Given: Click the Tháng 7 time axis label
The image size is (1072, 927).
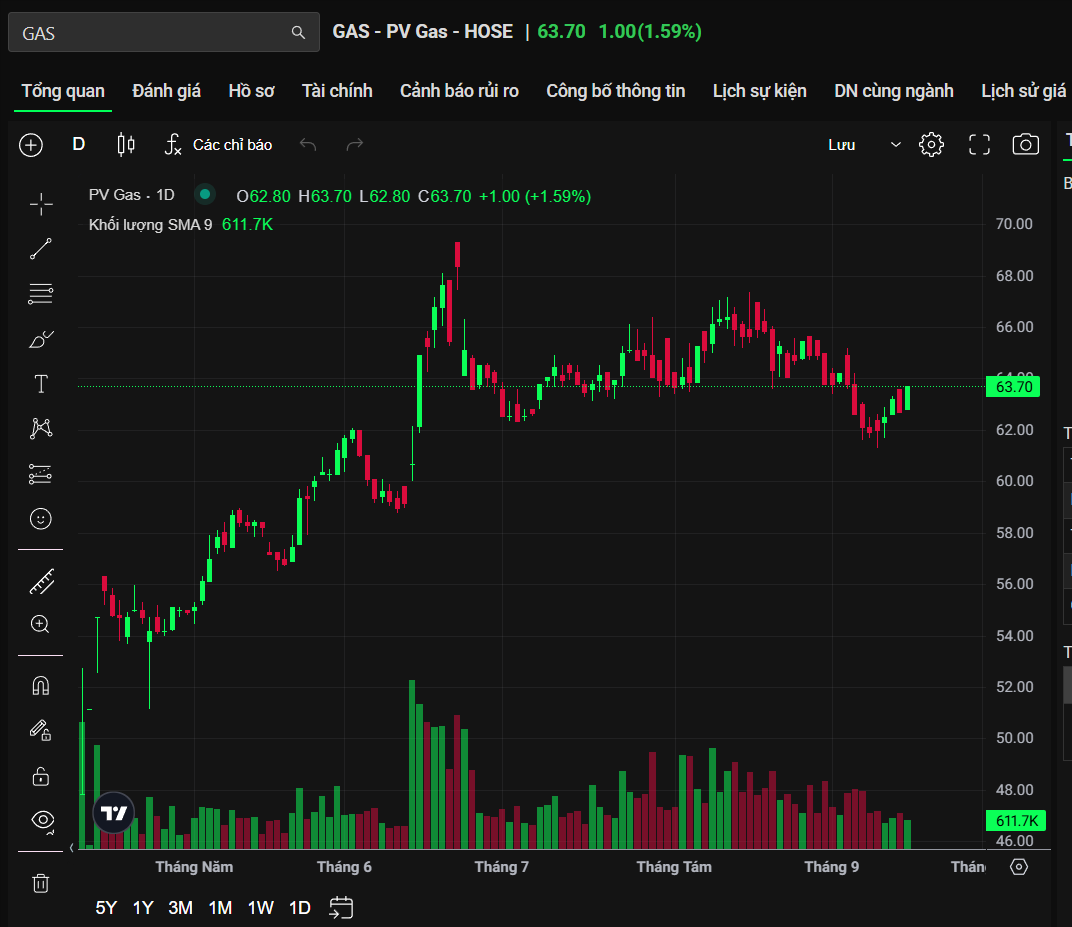Looking at the screenshot, I should pos(502,867).
